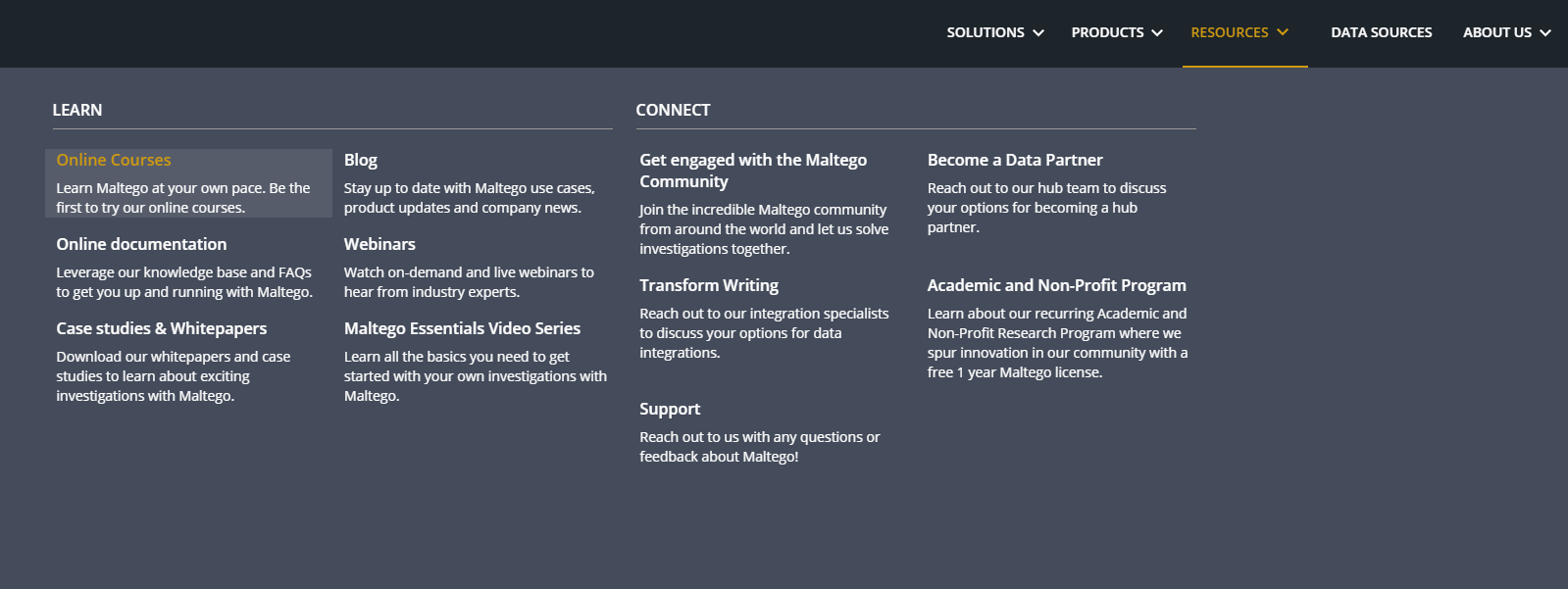This screenshot has height=589, width=1568.
Task: Open the Transform Writing link
Action: coord(709,285)
